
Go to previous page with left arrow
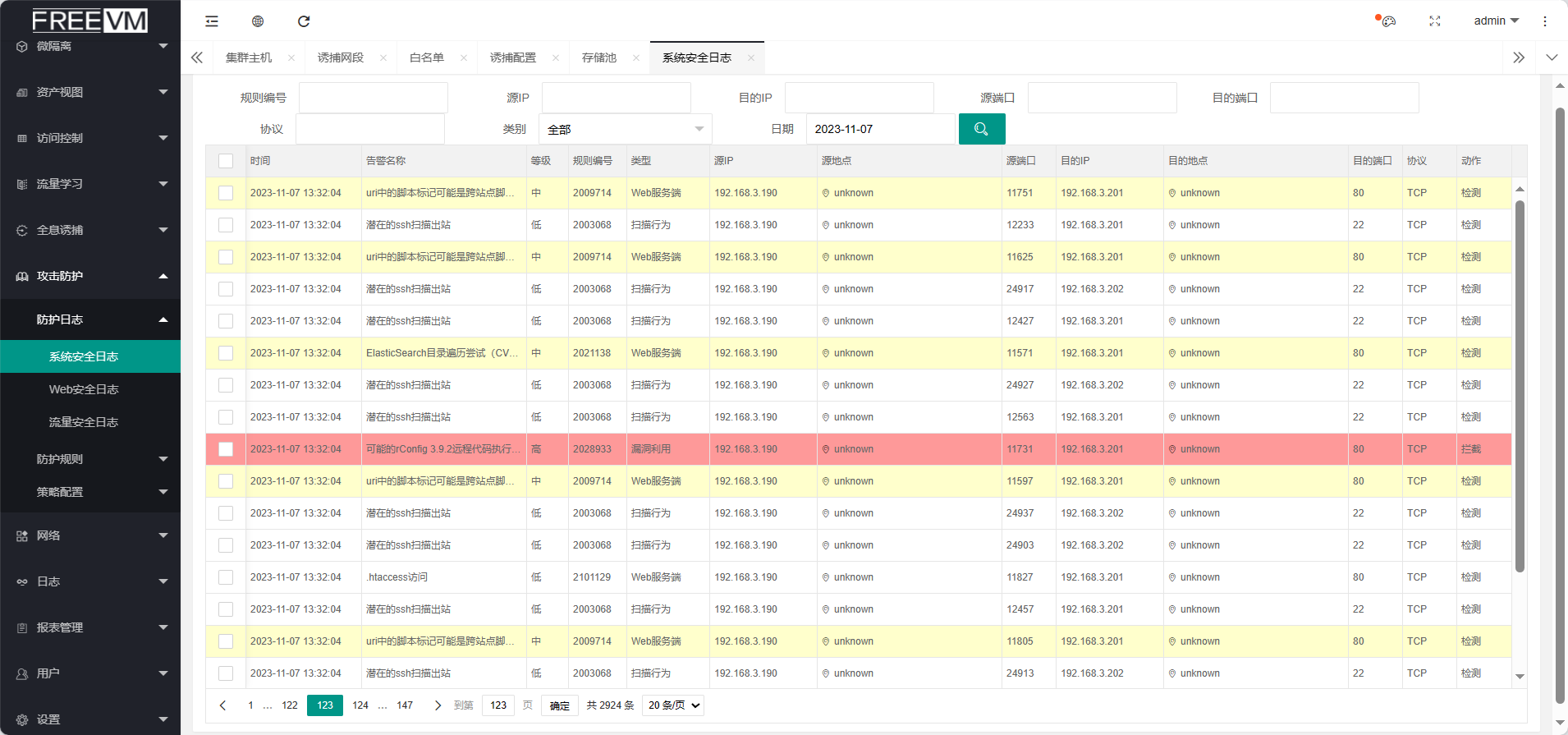pos(222,705)
